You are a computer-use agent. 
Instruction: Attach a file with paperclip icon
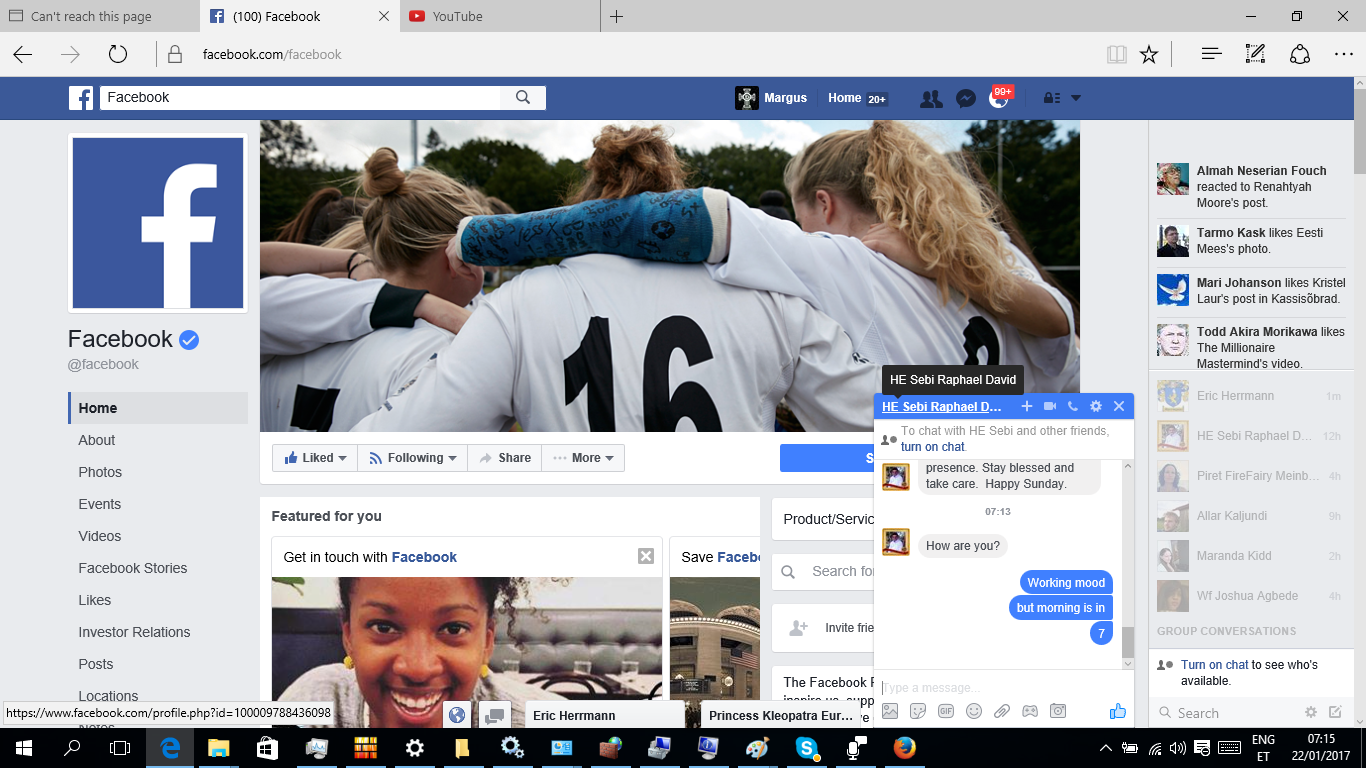tap(1002, 711)
